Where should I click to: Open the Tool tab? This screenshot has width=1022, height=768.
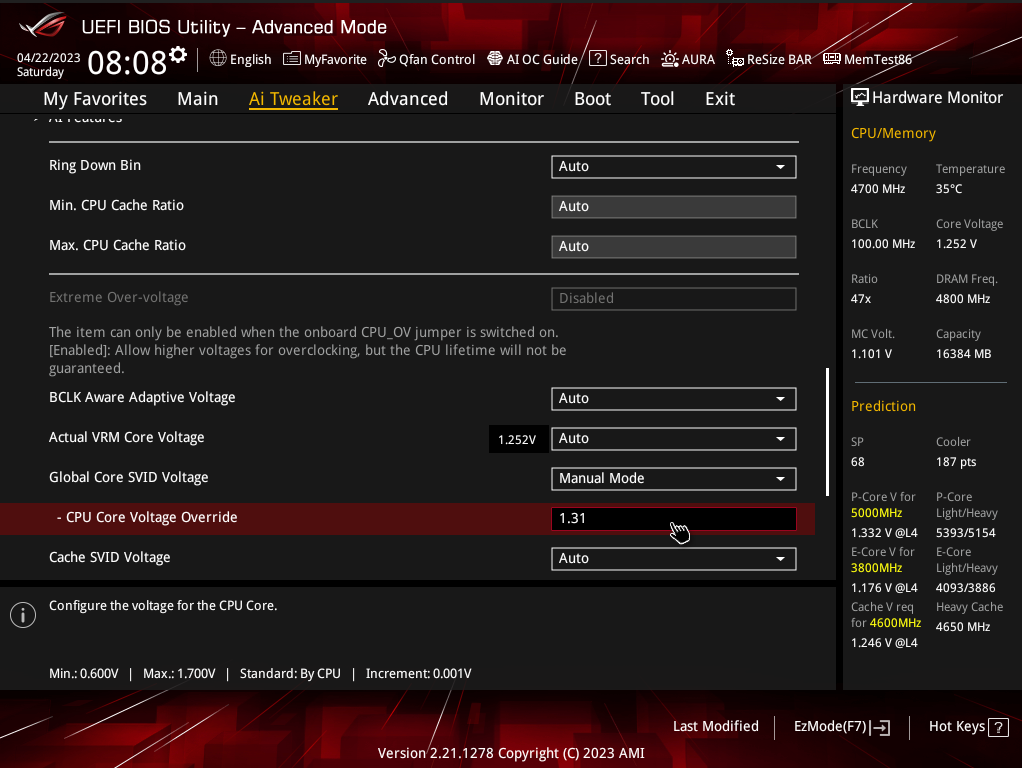(657, 98)
